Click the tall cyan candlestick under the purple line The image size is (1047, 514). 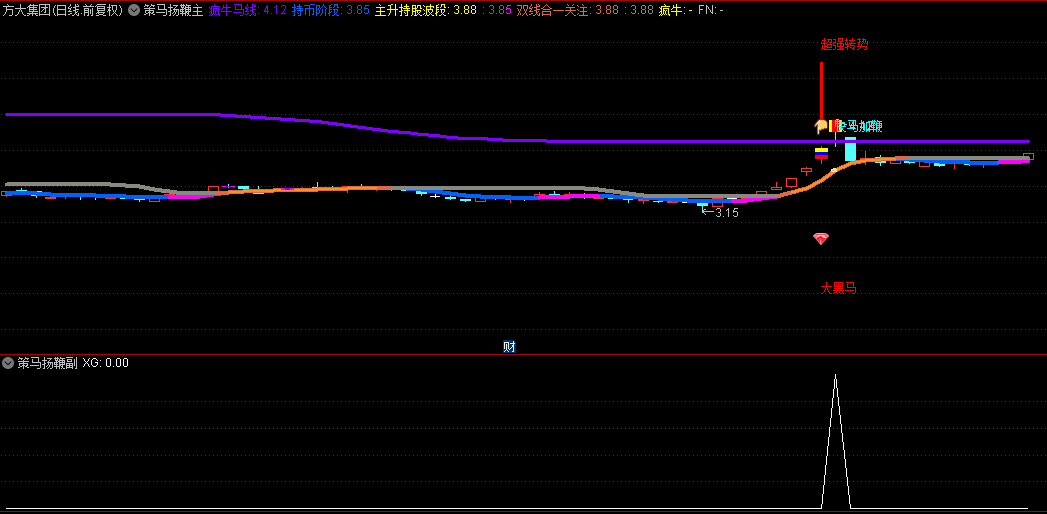850,149
